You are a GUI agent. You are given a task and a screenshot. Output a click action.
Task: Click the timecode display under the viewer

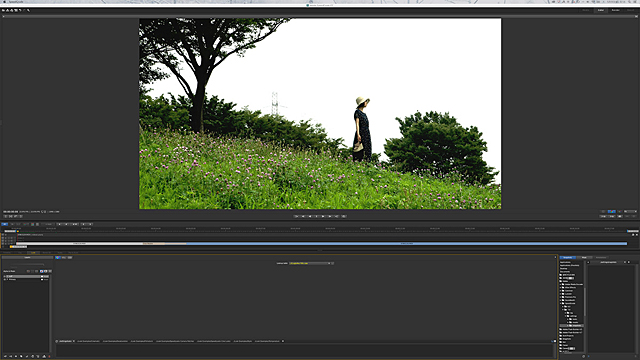(x=11, y=212)
